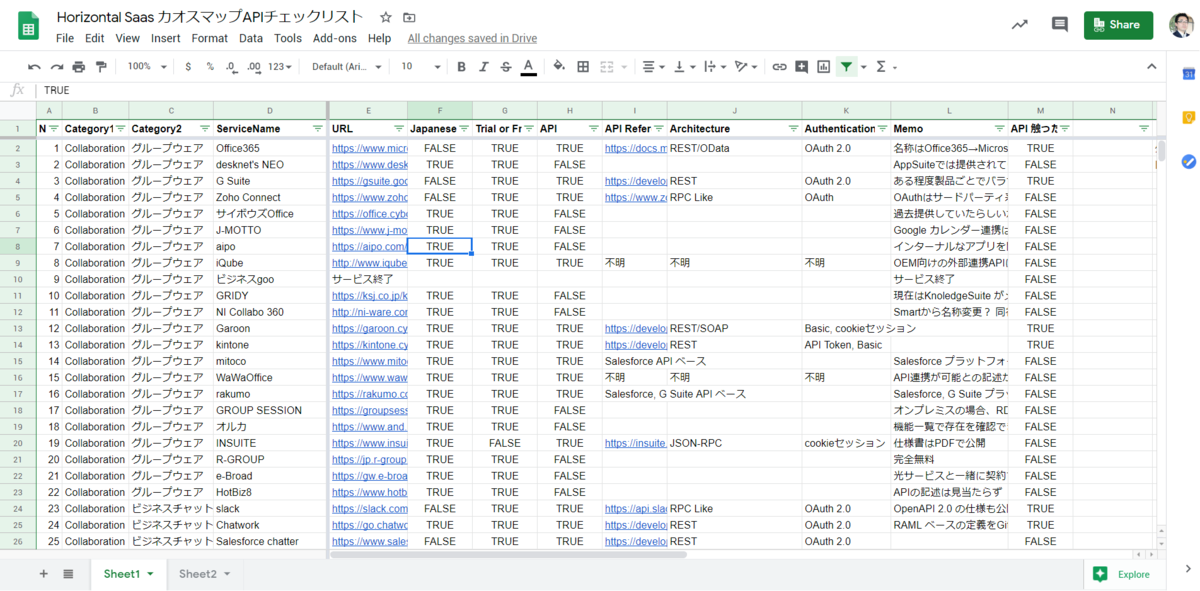Insert a chart
This screenshot has height=591, width=1200.
tap(823, 67)
